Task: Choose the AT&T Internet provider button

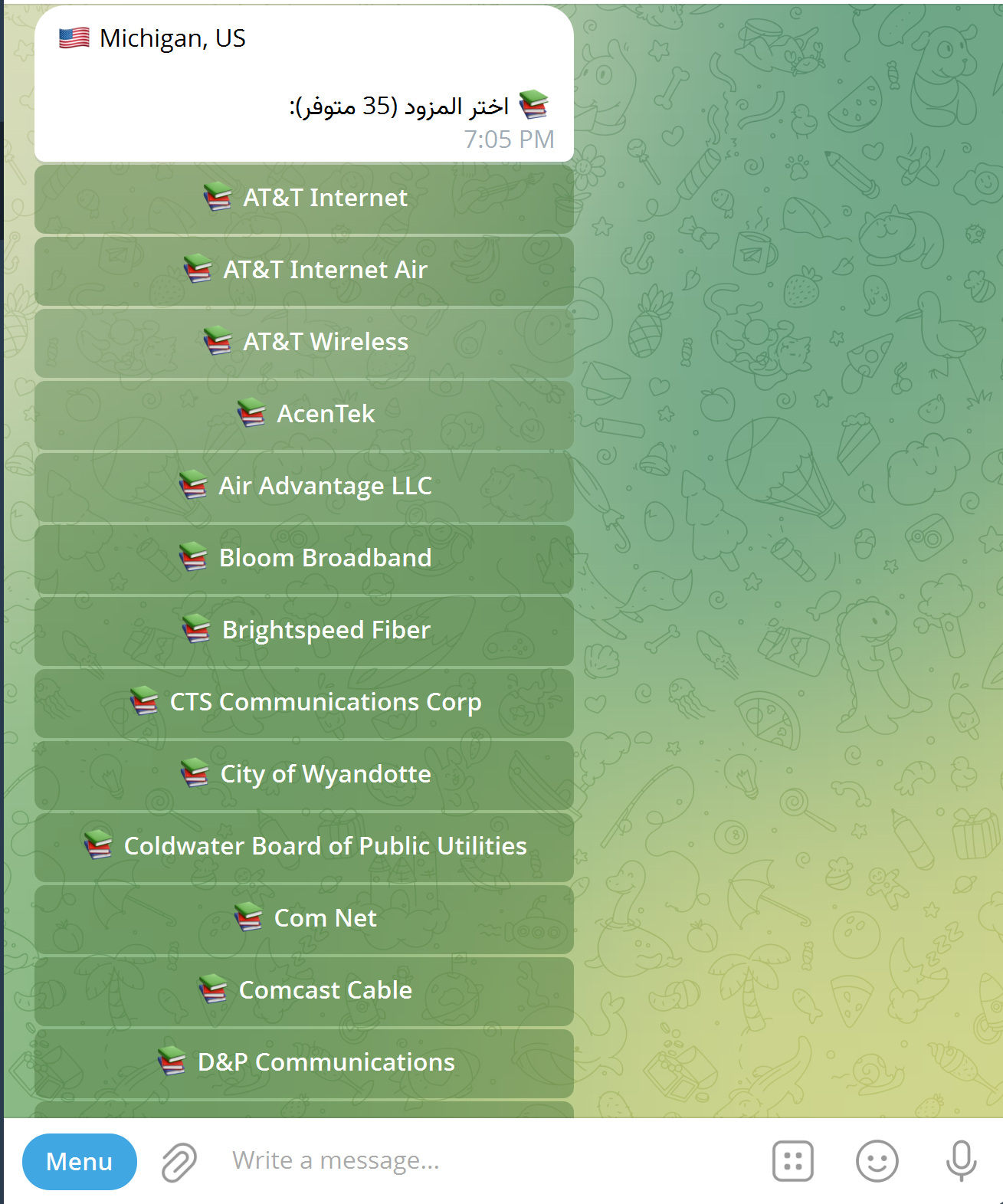Action: (304, 198)
